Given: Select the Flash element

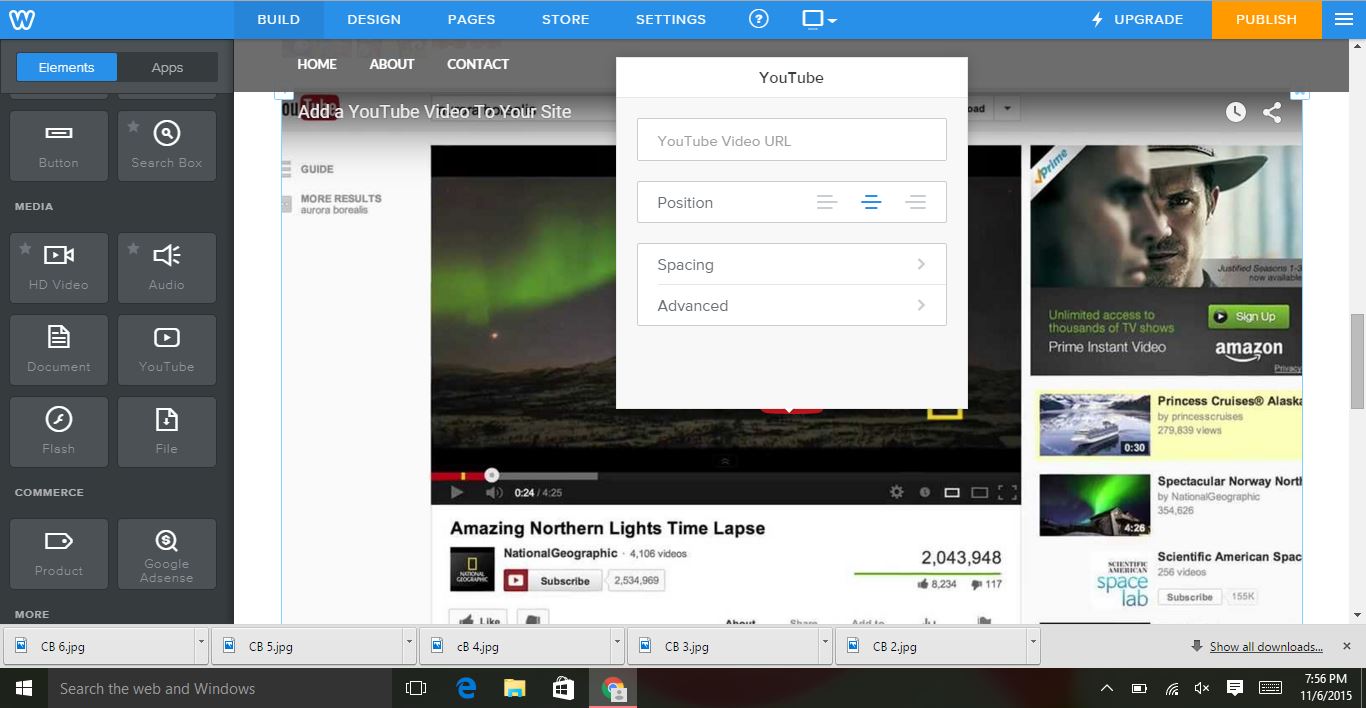Looking at the screenshot, I should [x=59, y=432].
